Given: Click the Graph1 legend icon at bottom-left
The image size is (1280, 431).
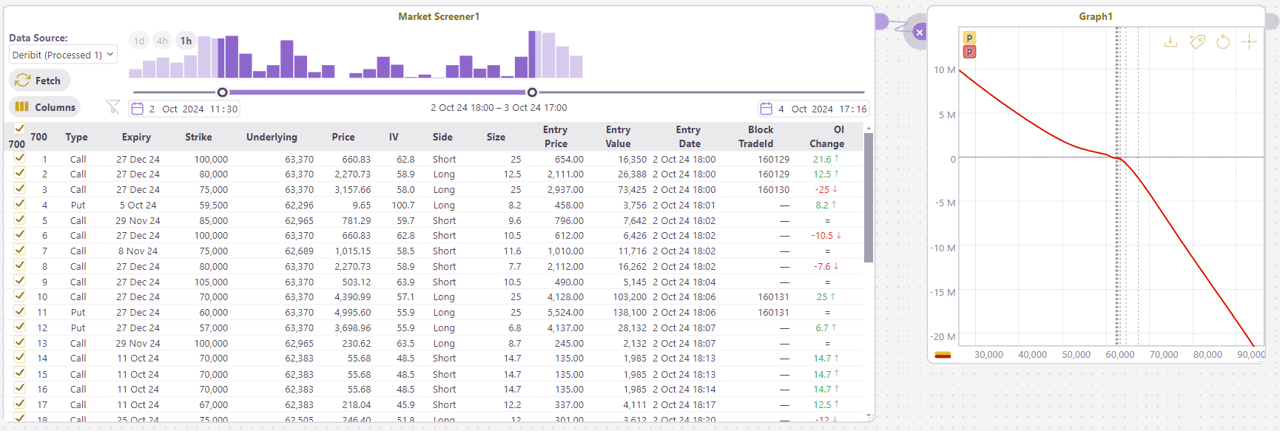Looking at the screenshot, I should click(943, 354).
